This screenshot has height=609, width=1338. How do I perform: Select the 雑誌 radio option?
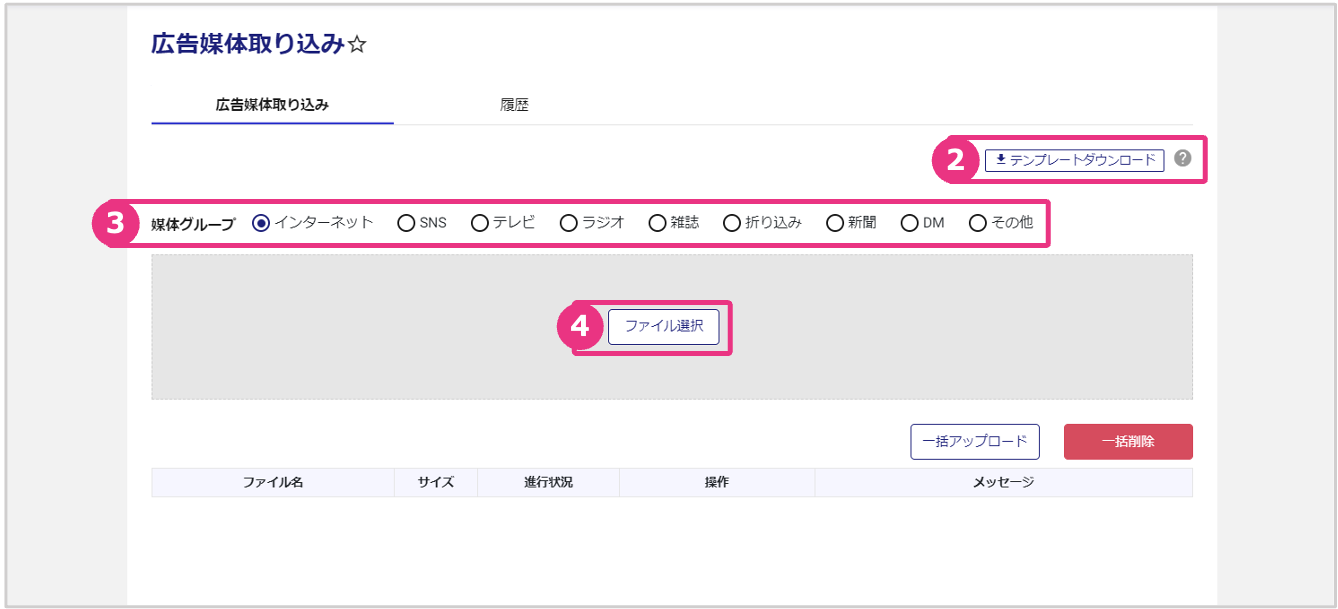(x=657, y=223)
